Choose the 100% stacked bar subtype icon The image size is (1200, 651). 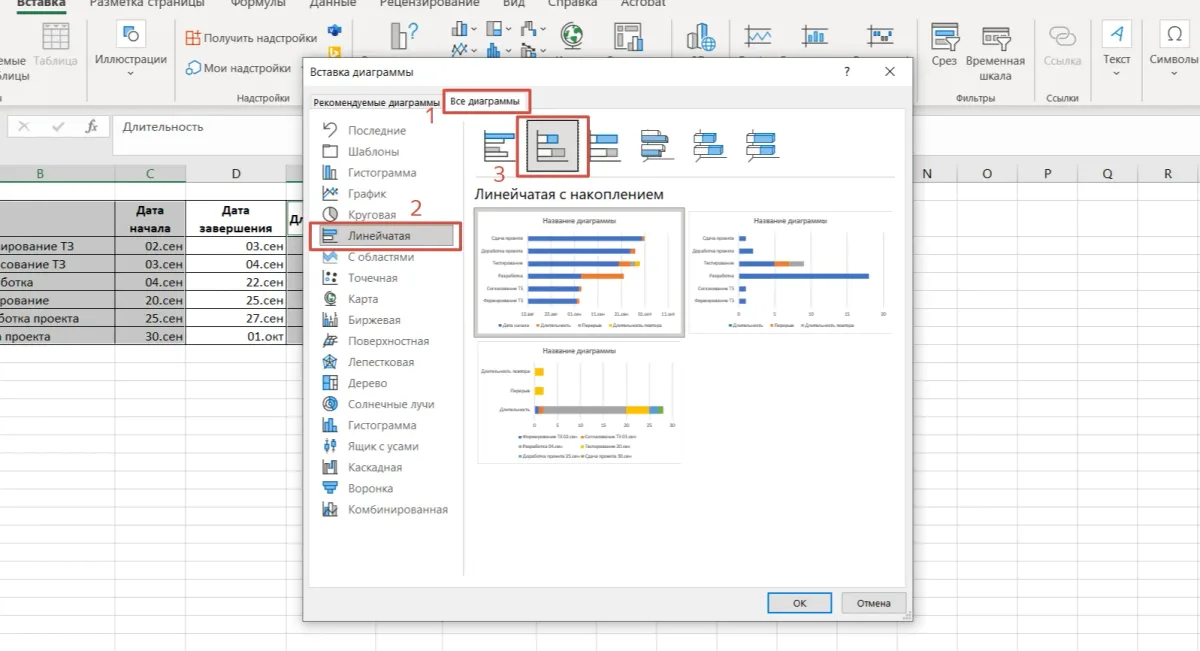(604, 147)
